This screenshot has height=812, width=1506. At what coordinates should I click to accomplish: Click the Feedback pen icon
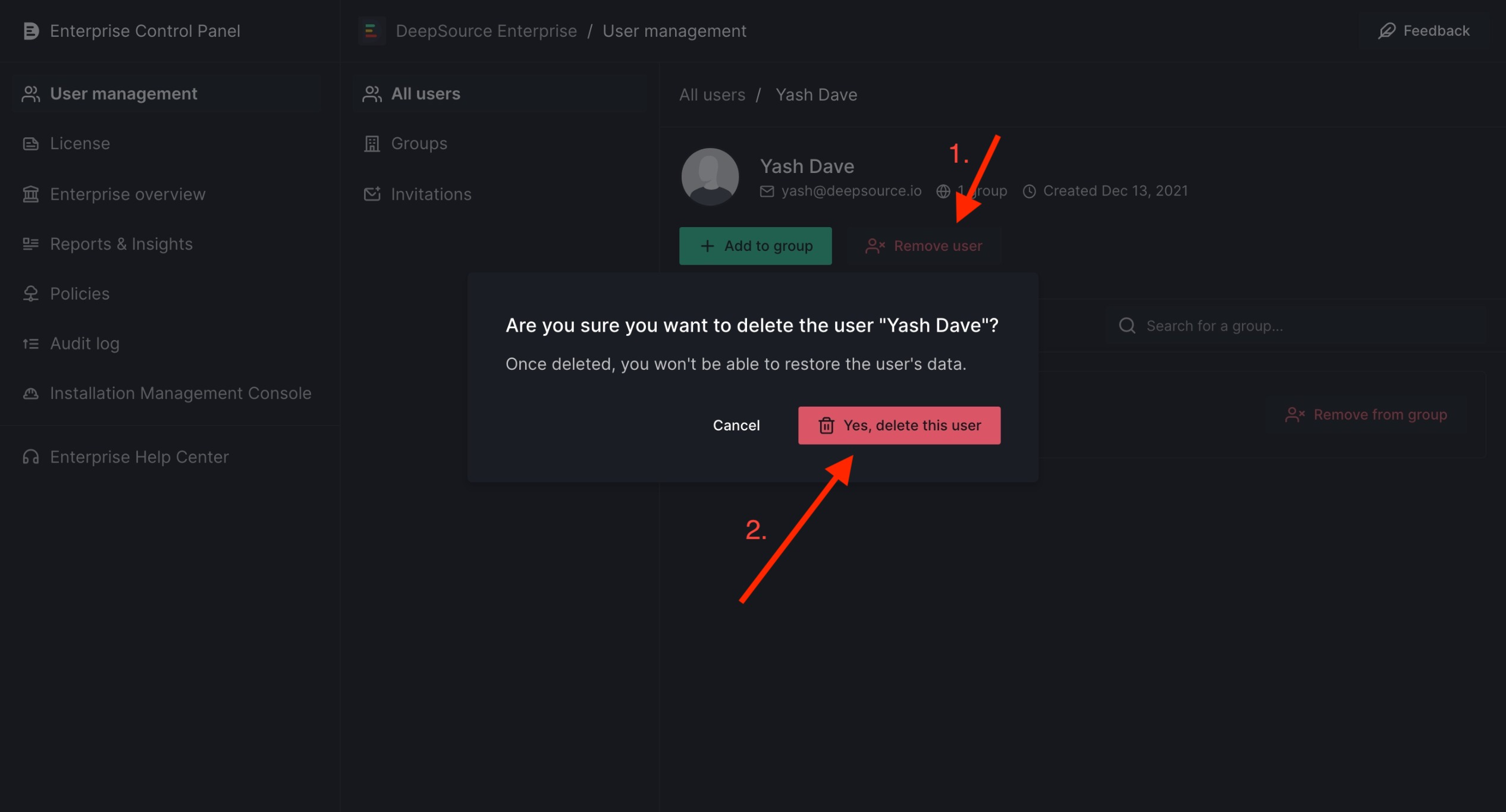[x=1386, y=30]
